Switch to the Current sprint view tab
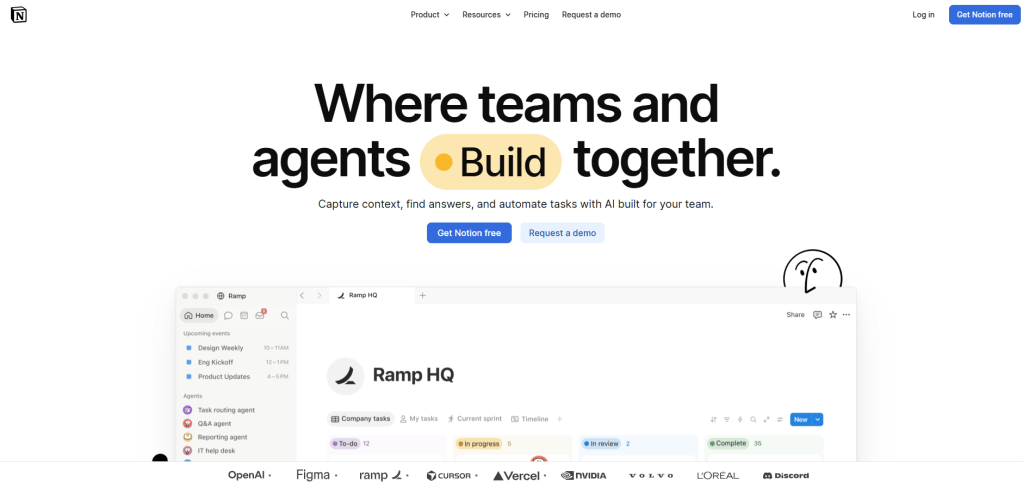Screen dimensions: 1023x482 [x=474, y=419]
